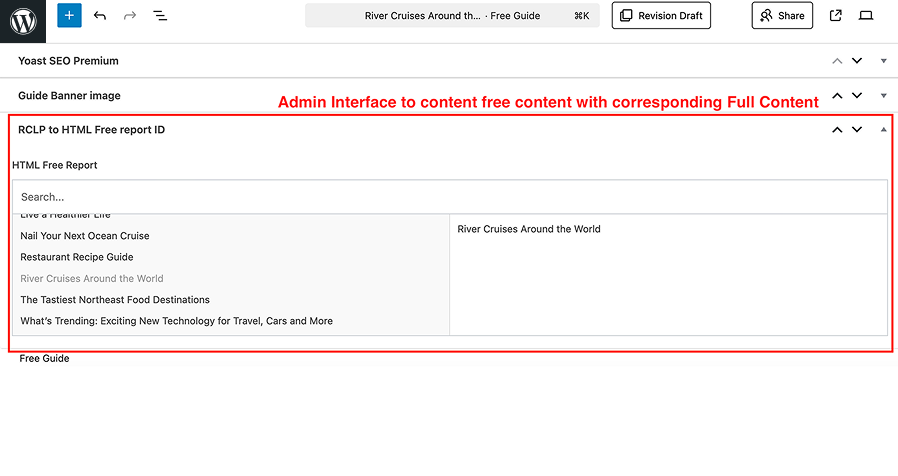Remove selected River Cruises Around the World

point(529,229)
